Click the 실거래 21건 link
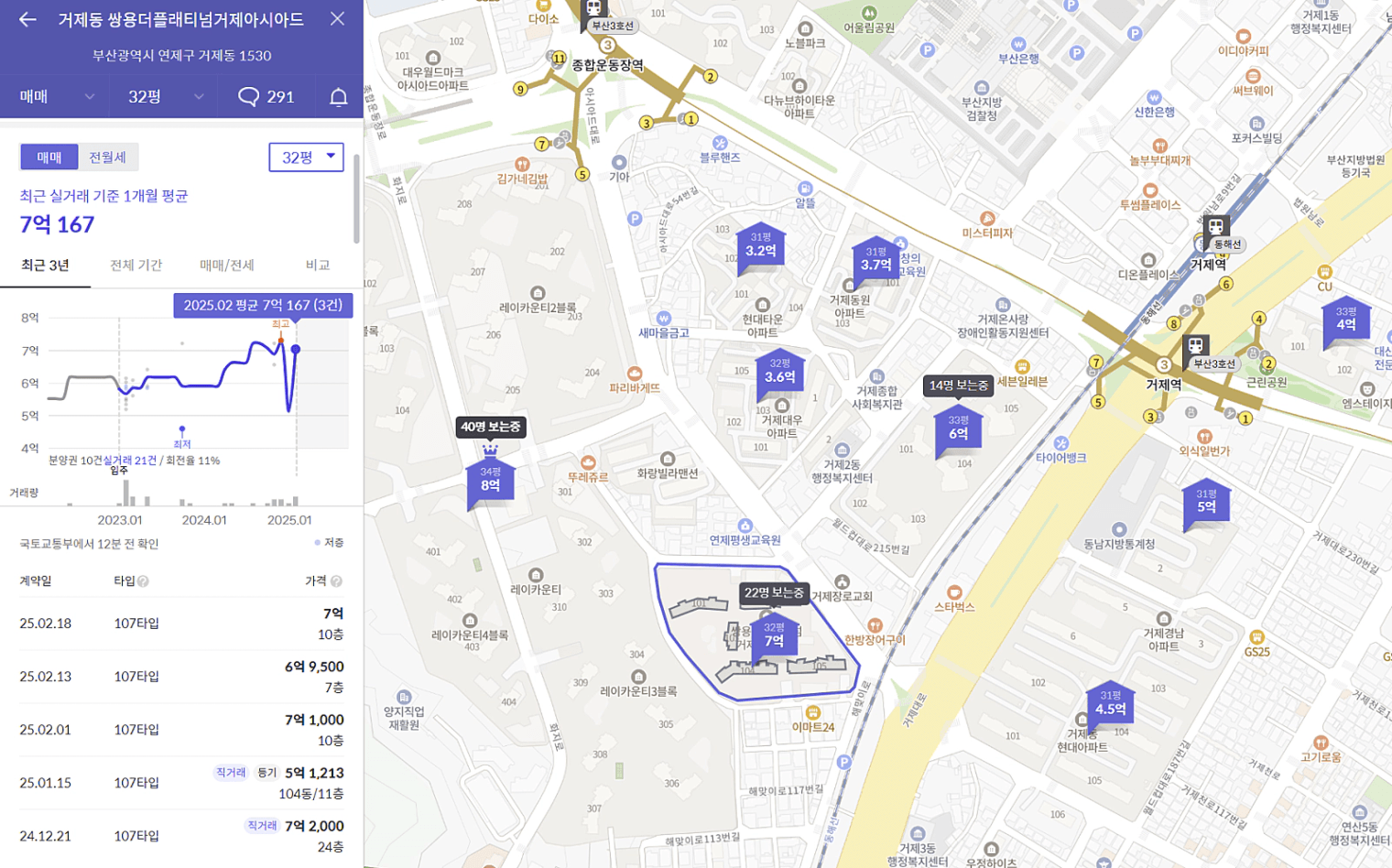 point(129,461)
